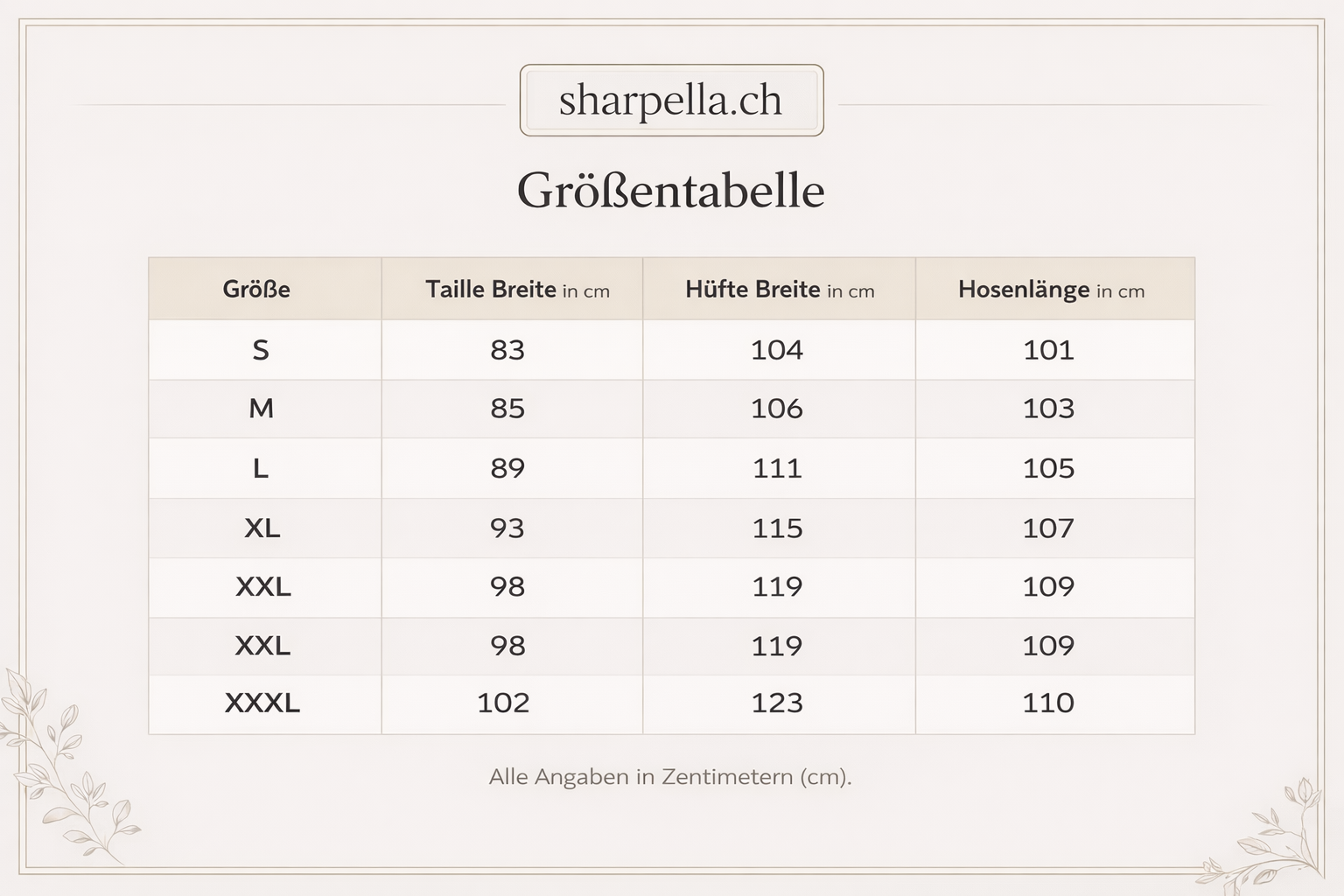This screenshot has width=1344, height=896.
Task: Select hip value 106 in M row
Action: (777, 409)
